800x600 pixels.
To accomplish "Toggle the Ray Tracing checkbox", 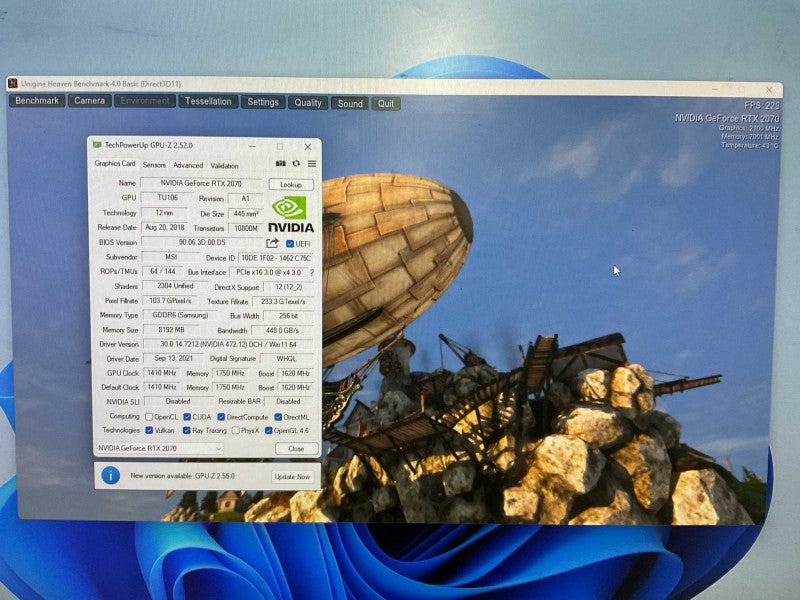I will pyautogui.click(x=187, y=431).
